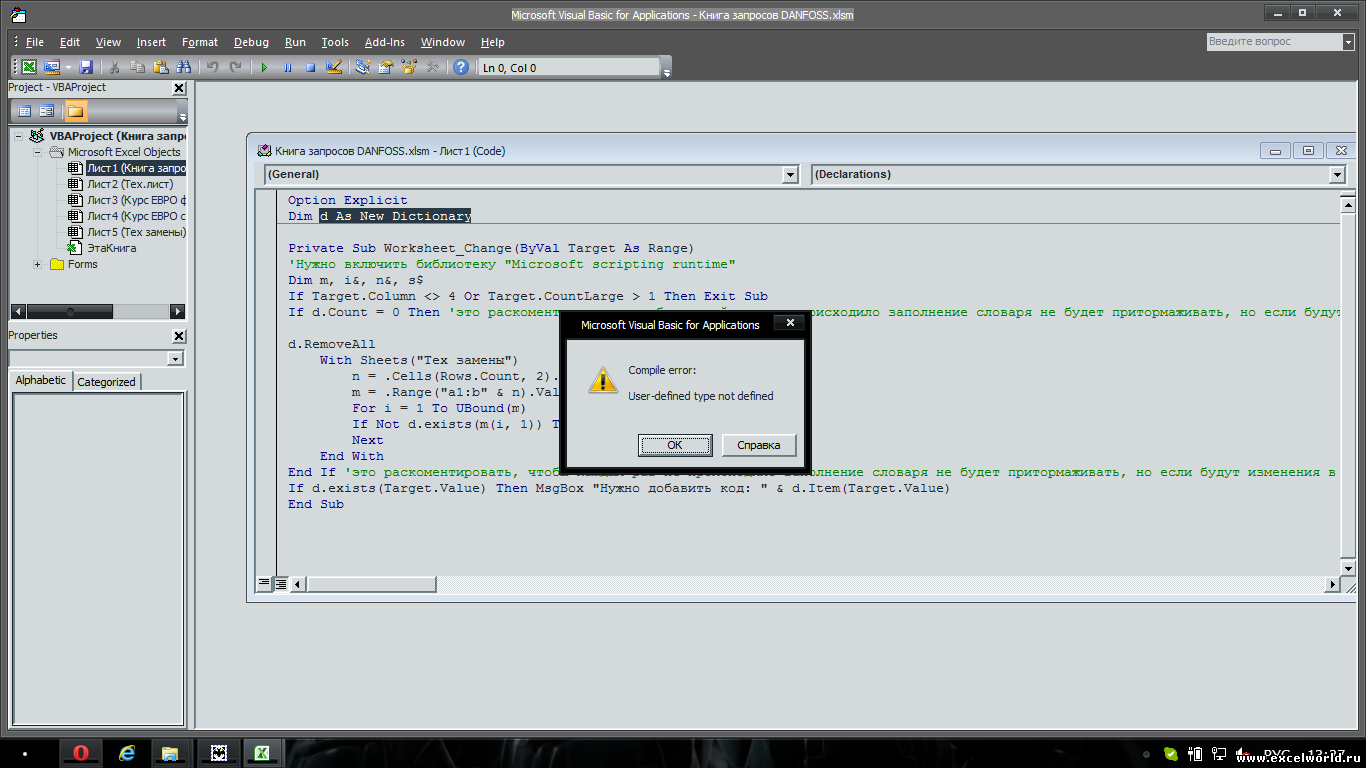
Task: Open Internet Explorer from the taskbar
Action: [127, 753]
